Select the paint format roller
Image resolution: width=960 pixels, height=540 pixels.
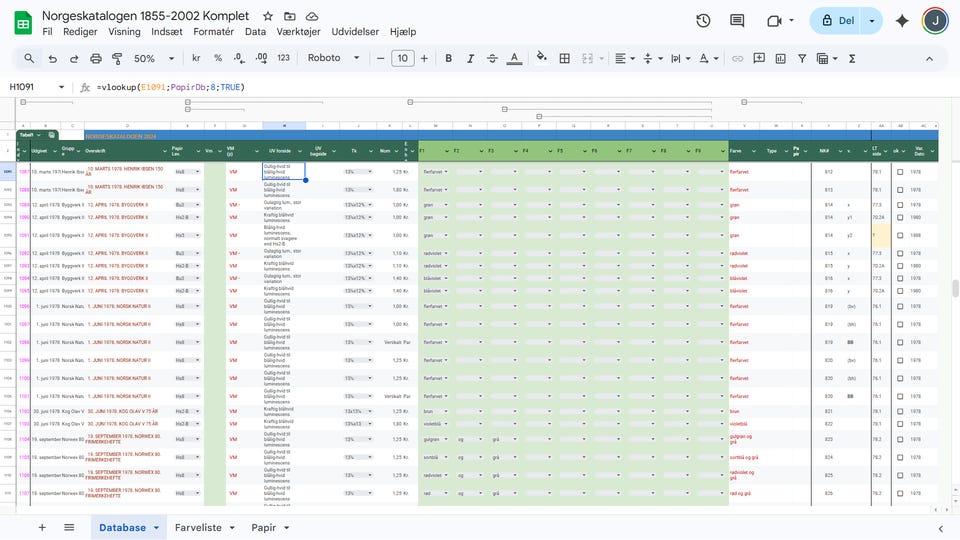coord(118,59)
